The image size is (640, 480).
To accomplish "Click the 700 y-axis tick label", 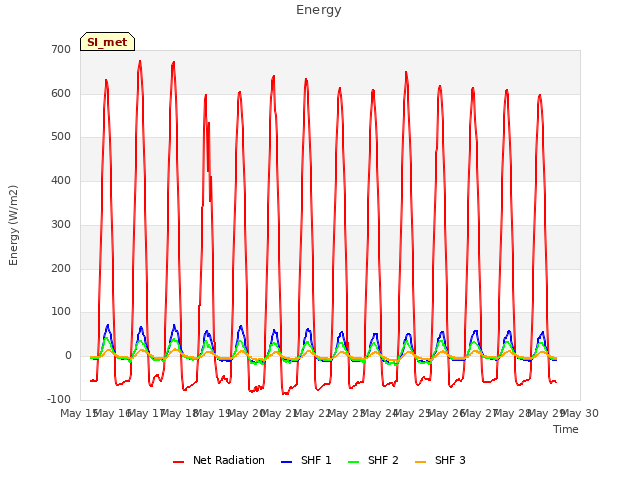I will pos(61,49).
